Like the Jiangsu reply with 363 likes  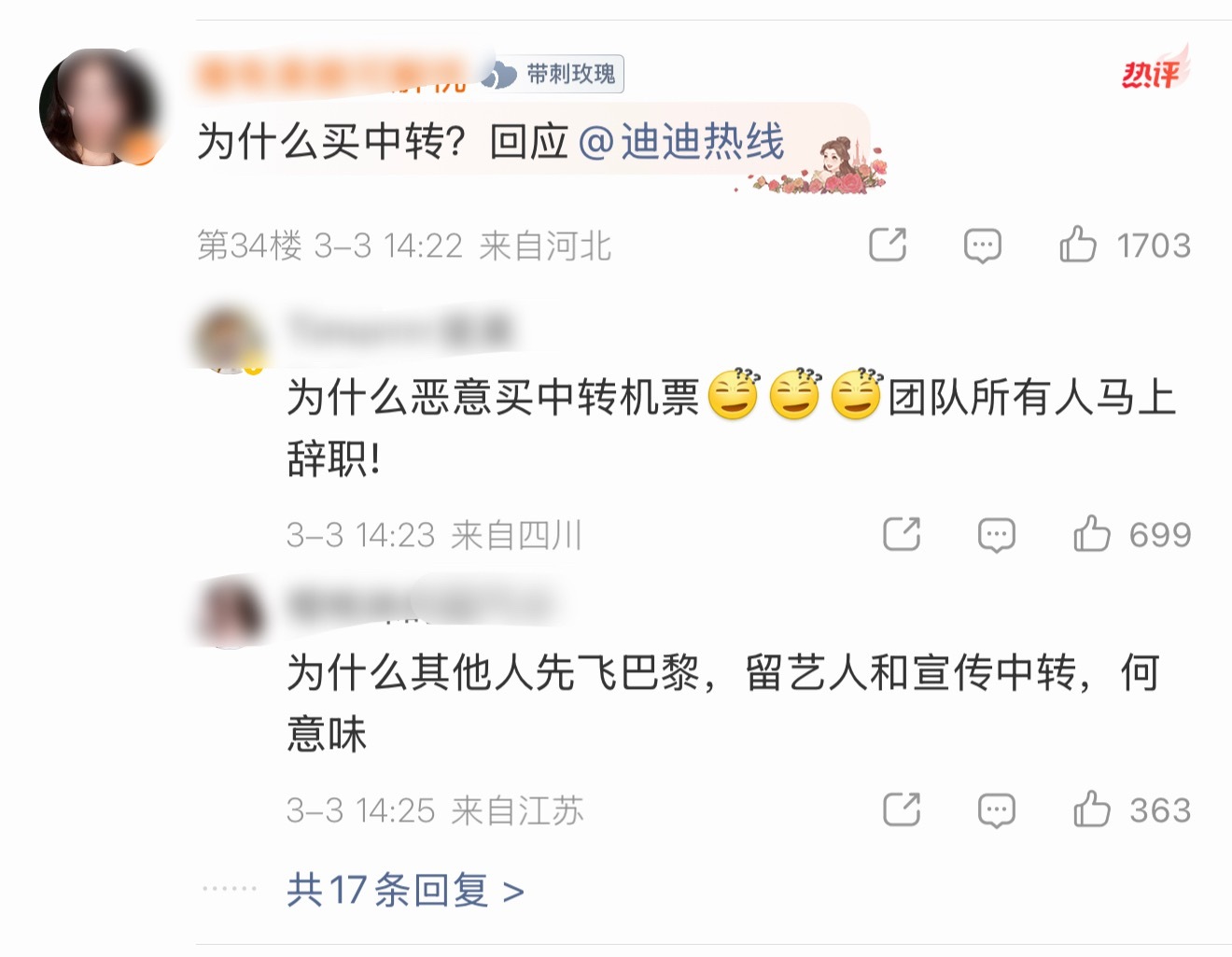(x=1131, y=810)
